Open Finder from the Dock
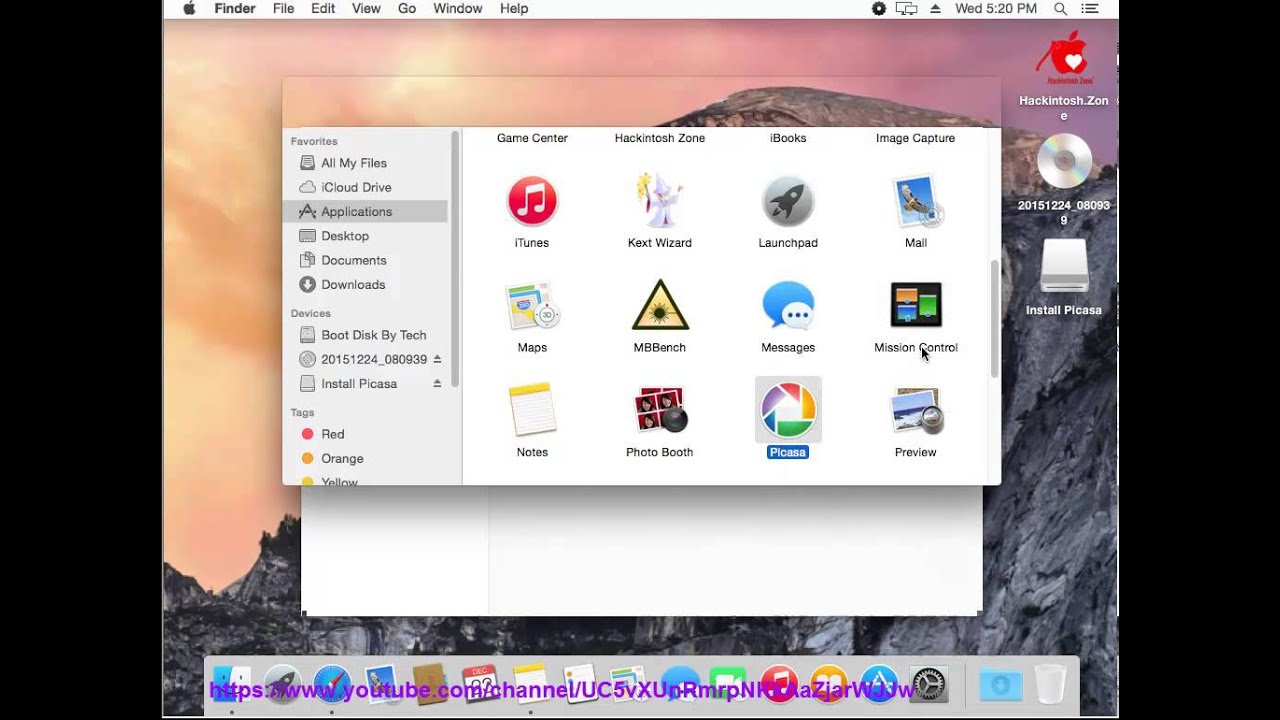 [232, 684]
